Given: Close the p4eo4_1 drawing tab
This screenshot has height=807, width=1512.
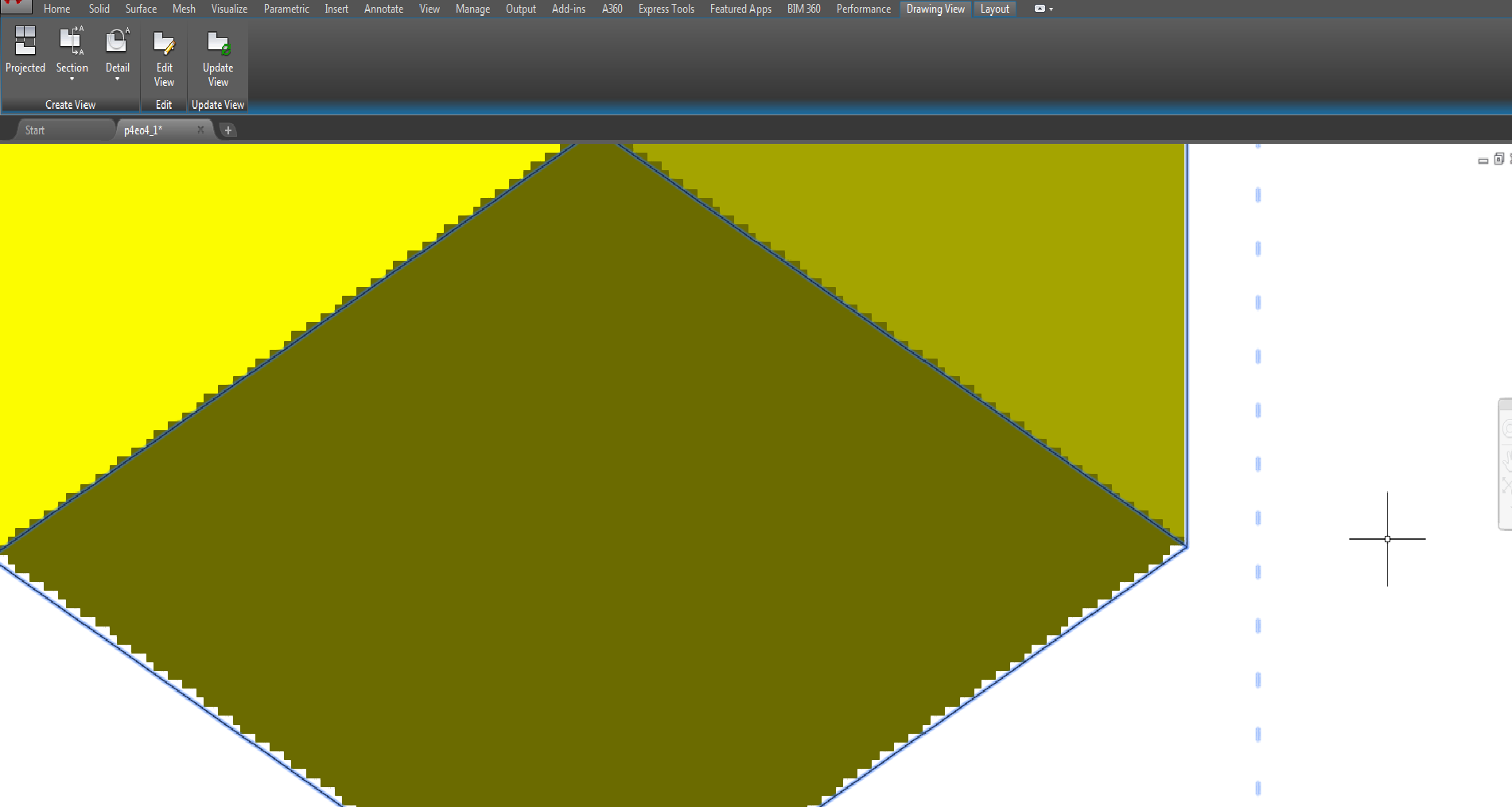Looking at the screenshot, I should pos(200,130).
